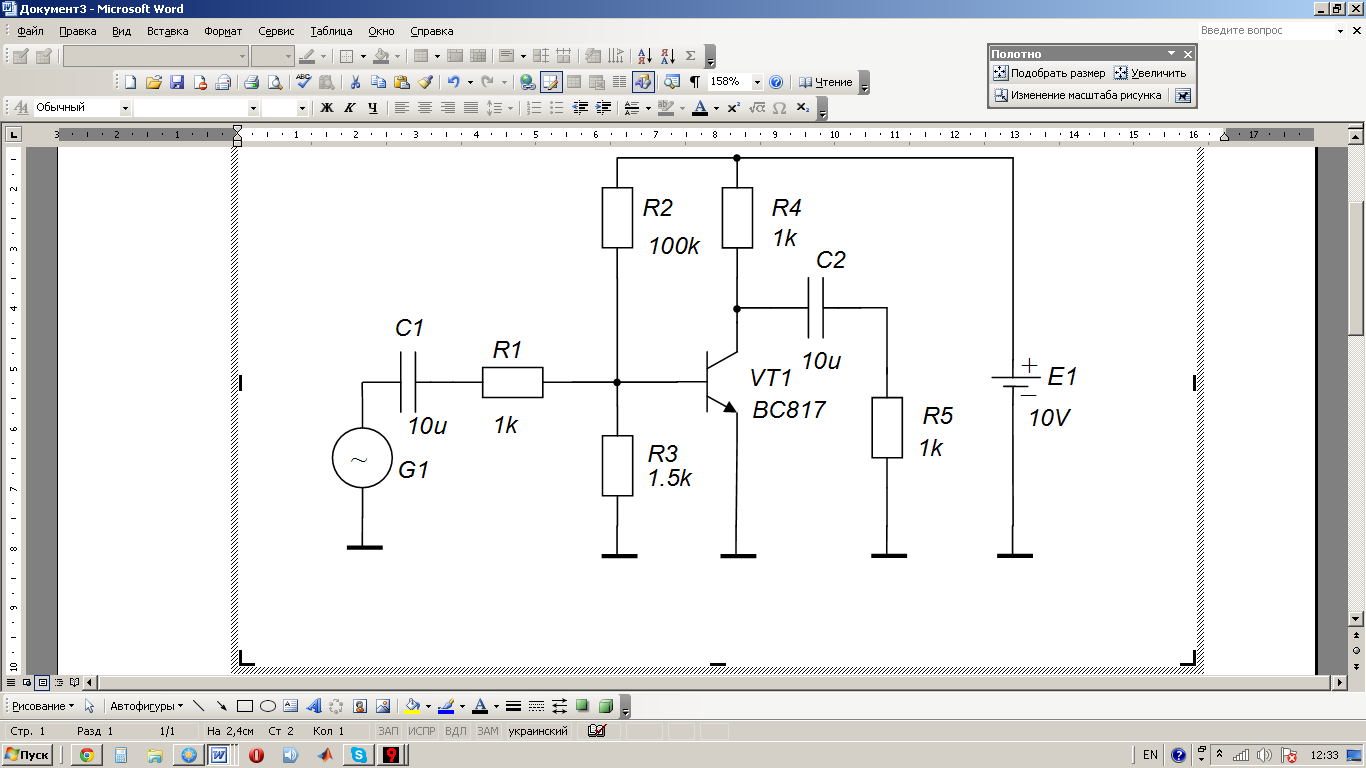Insert hyperlink globe icon

click(x=527, y=82)
